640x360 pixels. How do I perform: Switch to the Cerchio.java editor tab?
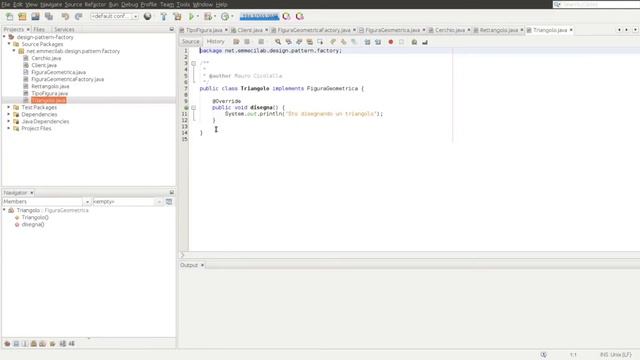coord(449,30)
